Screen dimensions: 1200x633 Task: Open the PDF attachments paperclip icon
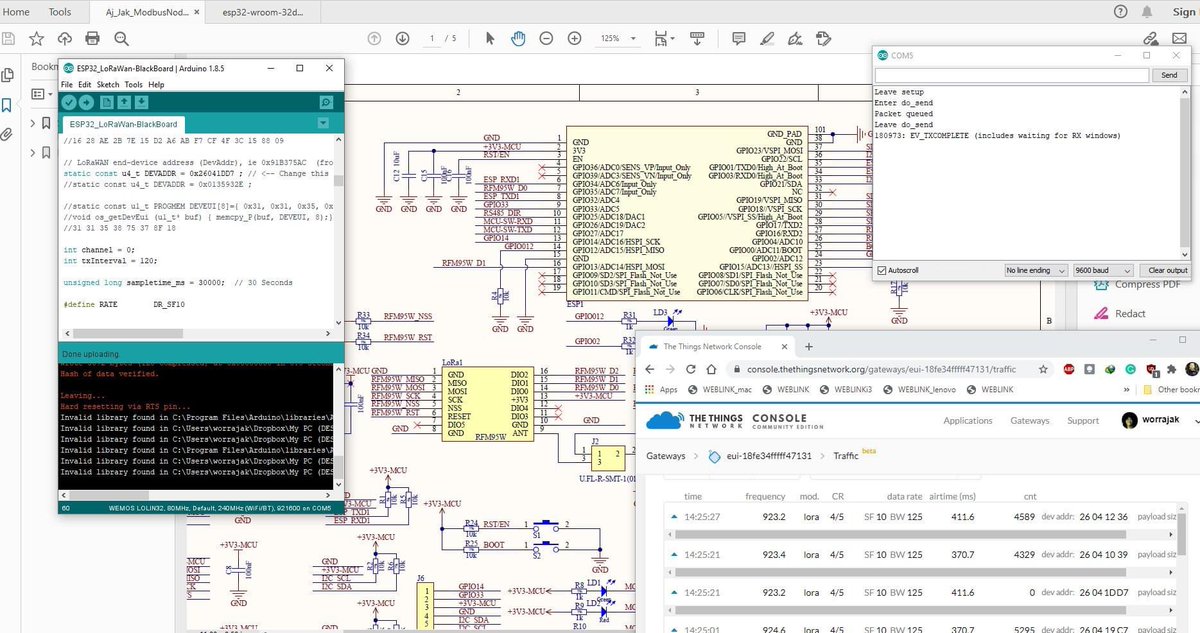pyautogui.click(x=8, y=134)
